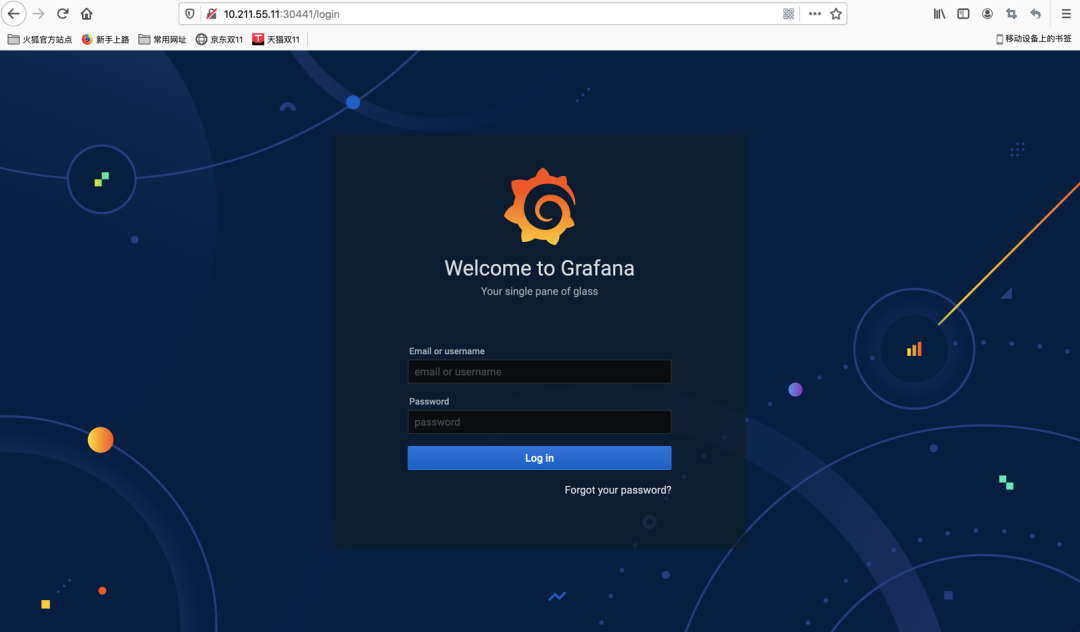The image size is (1080, 632).
Task: Reload the current page
Action: pyautogui.click(x=63, y=14)
